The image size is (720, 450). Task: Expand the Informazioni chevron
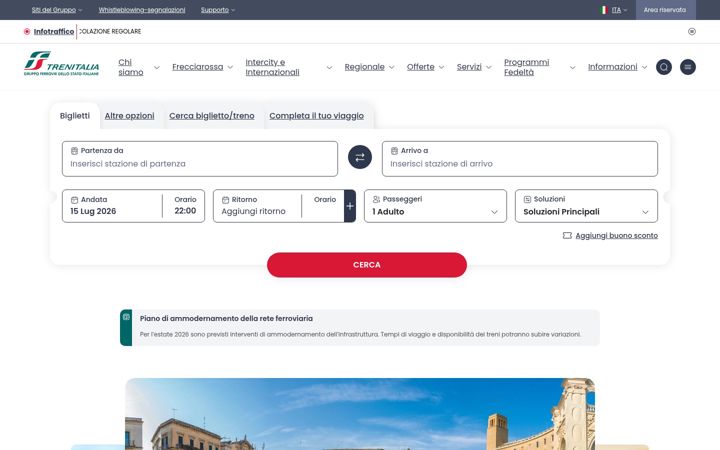point(644,67)
